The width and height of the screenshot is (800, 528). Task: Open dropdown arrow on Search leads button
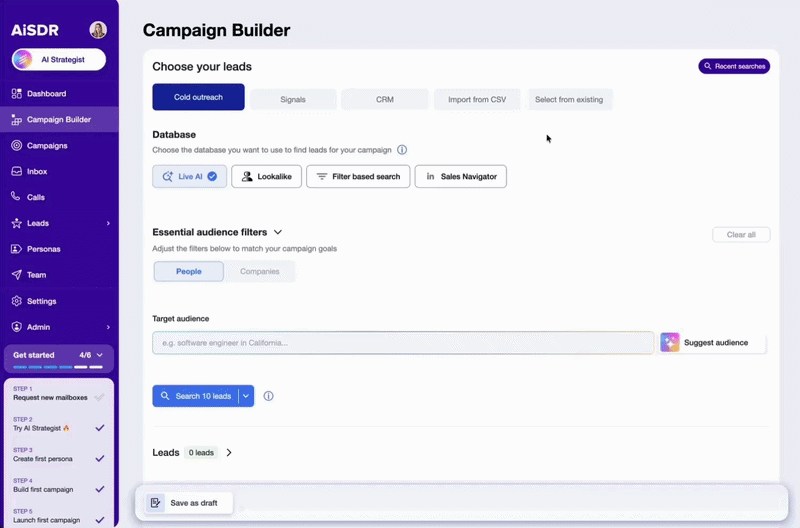click(x=246, y=396)
